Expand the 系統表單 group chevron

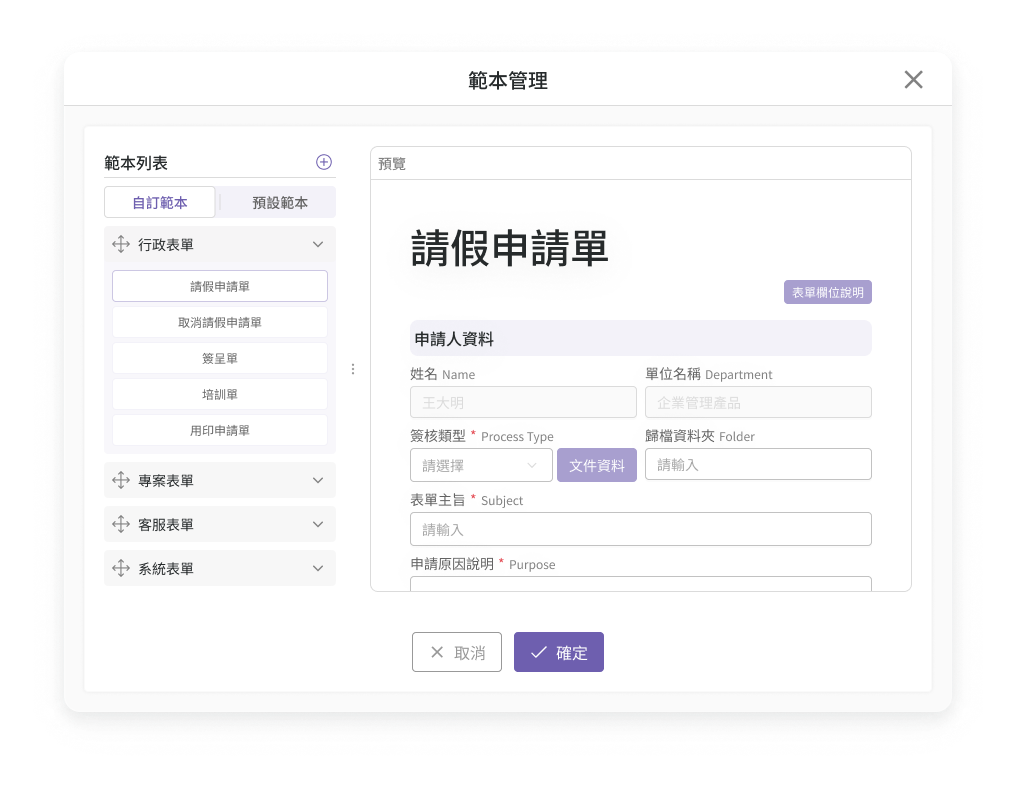click(x=318, y=568)
